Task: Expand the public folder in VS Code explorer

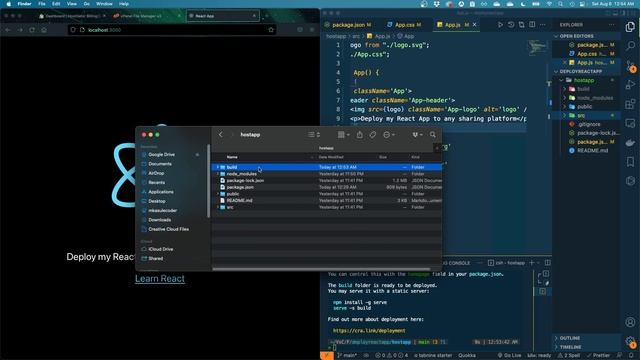Action: click(x=564, y=107)
